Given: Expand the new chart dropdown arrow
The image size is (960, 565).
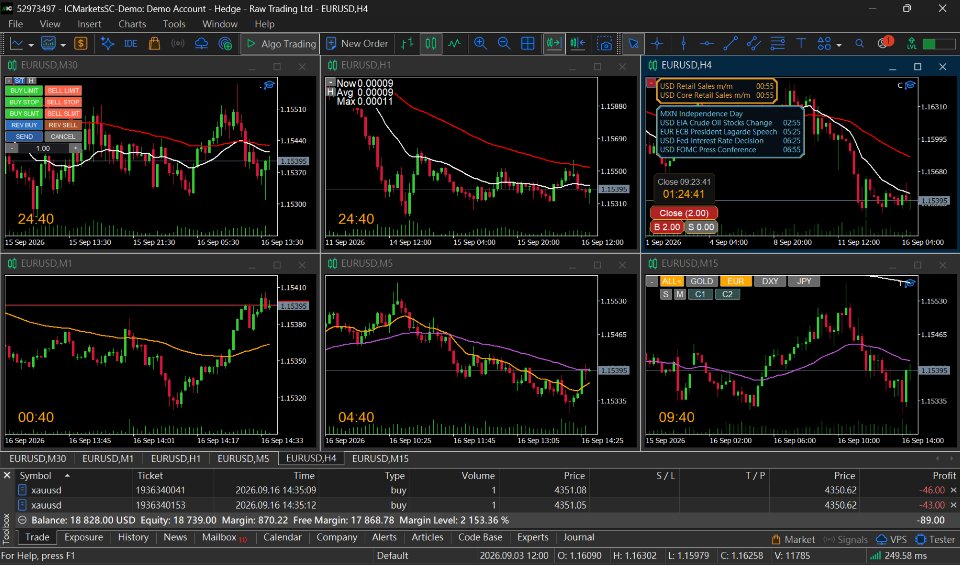Looking at the screenshot, I should coord(31,44).
